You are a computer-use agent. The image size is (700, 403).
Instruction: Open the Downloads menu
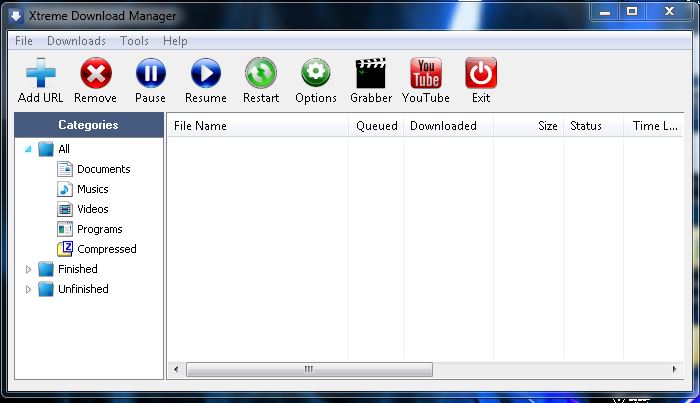coord(76,41)
